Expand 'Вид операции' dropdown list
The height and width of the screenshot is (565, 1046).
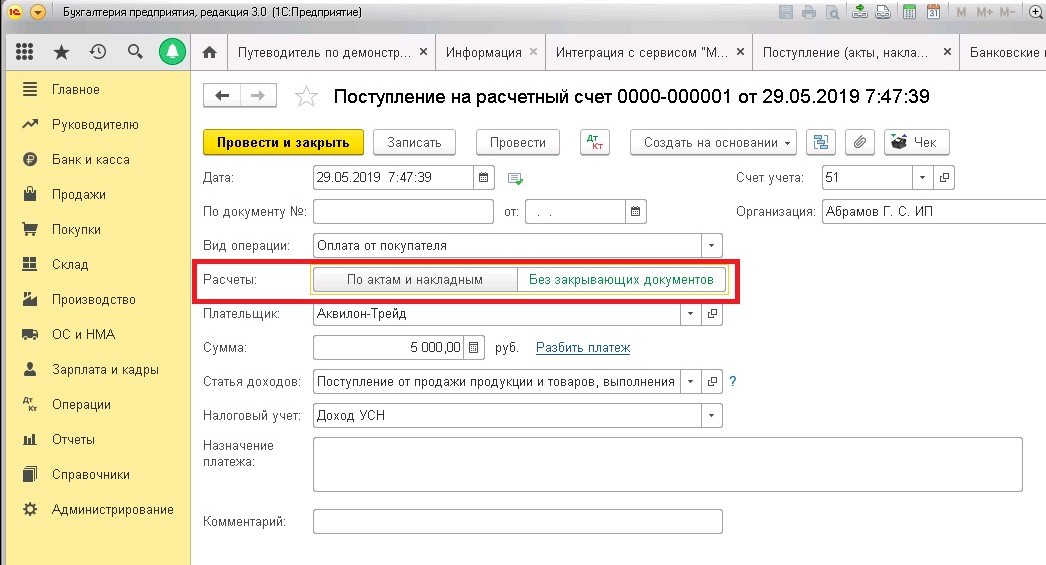click(x=711, y=245)
